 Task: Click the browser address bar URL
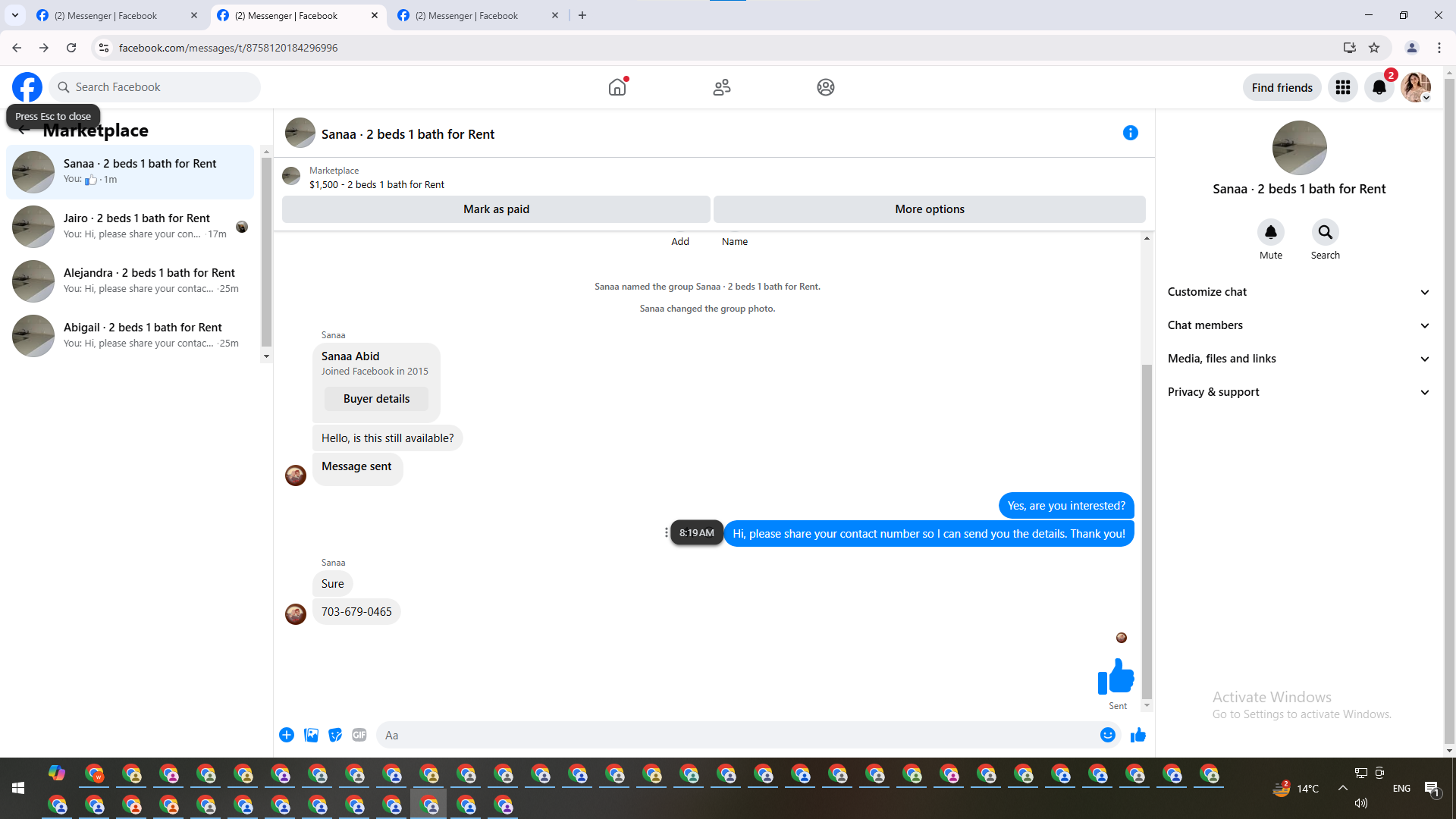[228, 48]
